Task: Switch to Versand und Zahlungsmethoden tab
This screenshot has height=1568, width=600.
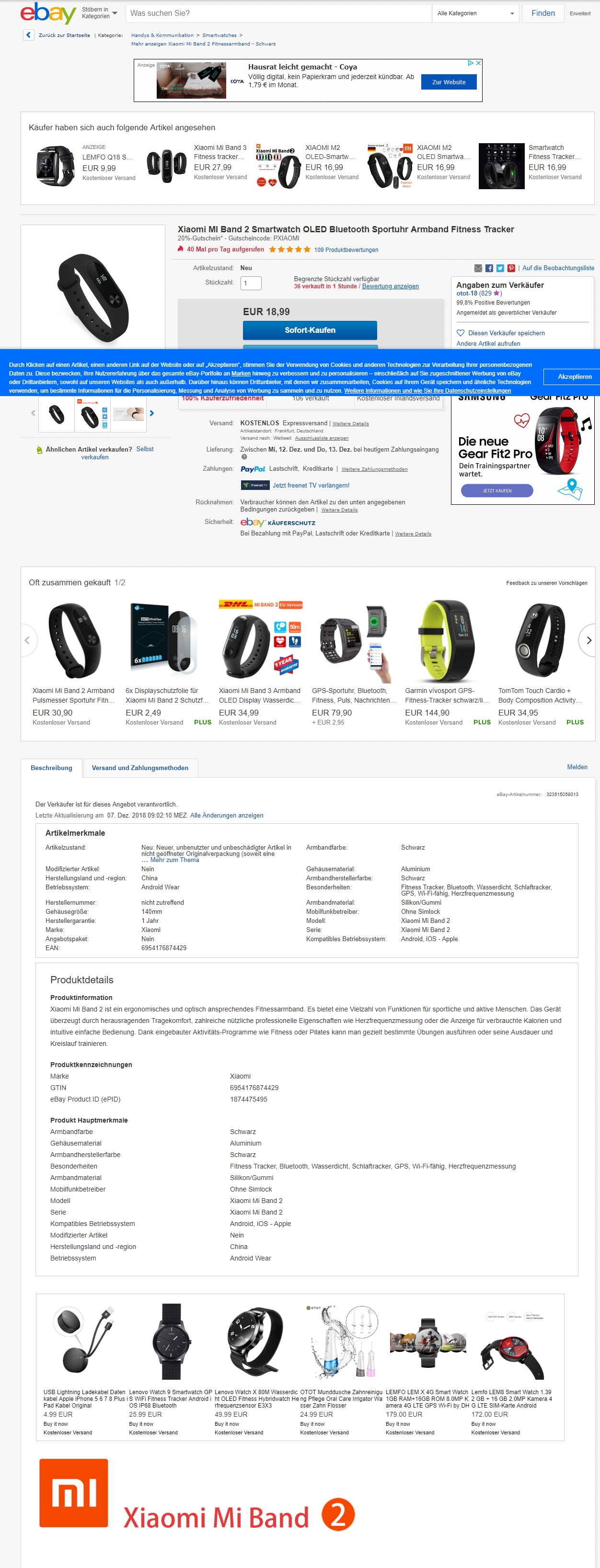Action: [x=140, y=768]
